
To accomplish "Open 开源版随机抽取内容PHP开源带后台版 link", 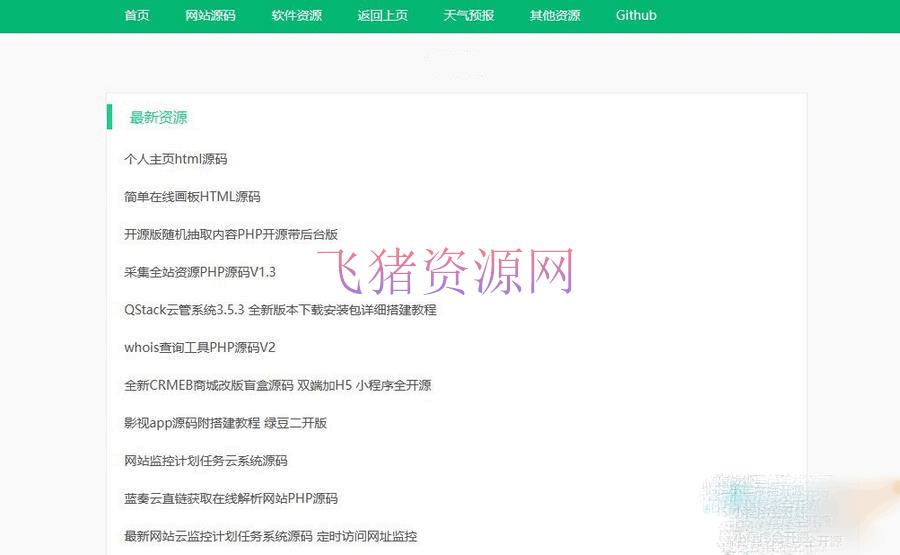I will [x=231, y=234].
